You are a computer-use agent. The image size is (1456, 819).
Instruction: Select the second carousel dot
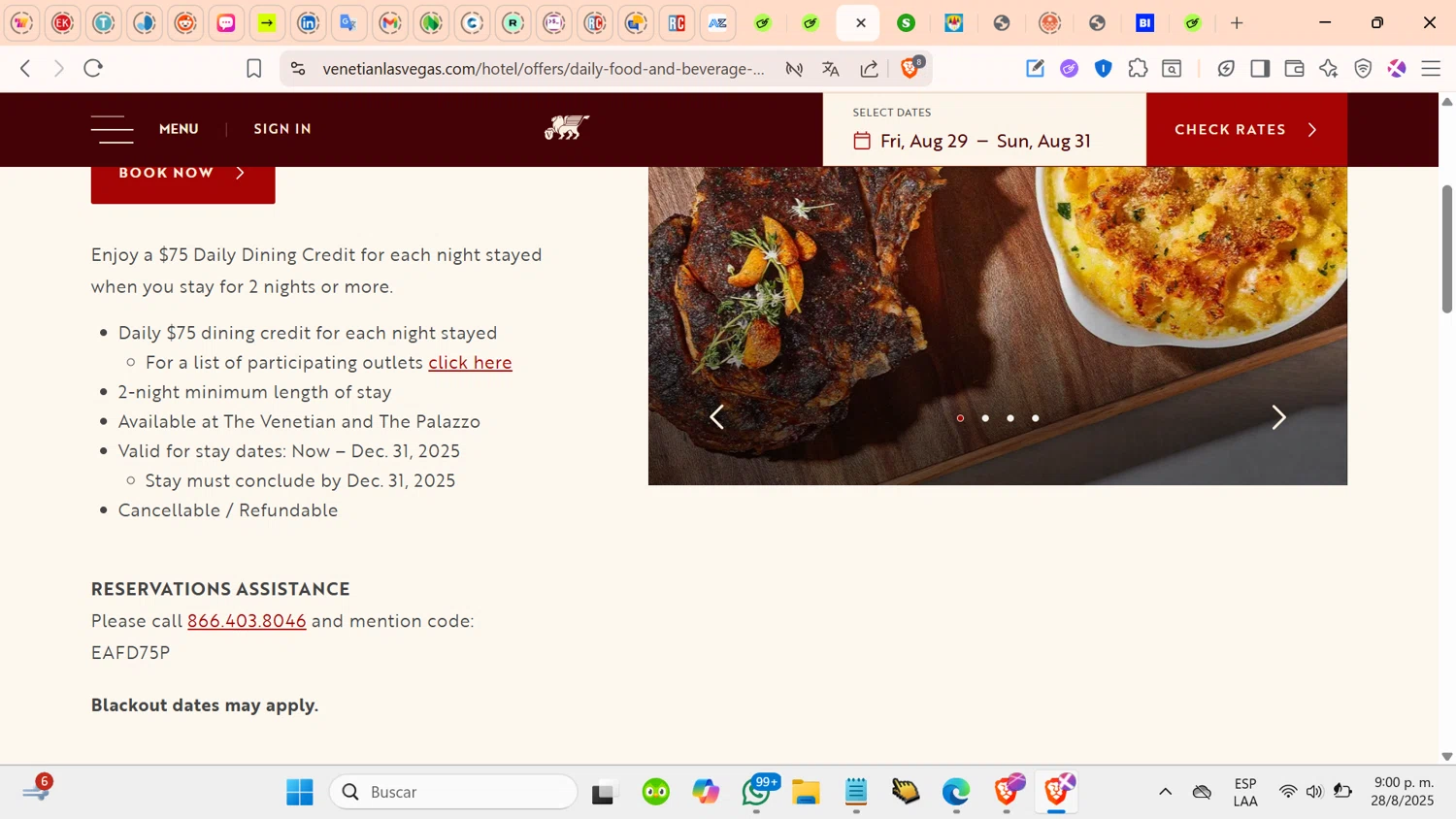(985, 418)
